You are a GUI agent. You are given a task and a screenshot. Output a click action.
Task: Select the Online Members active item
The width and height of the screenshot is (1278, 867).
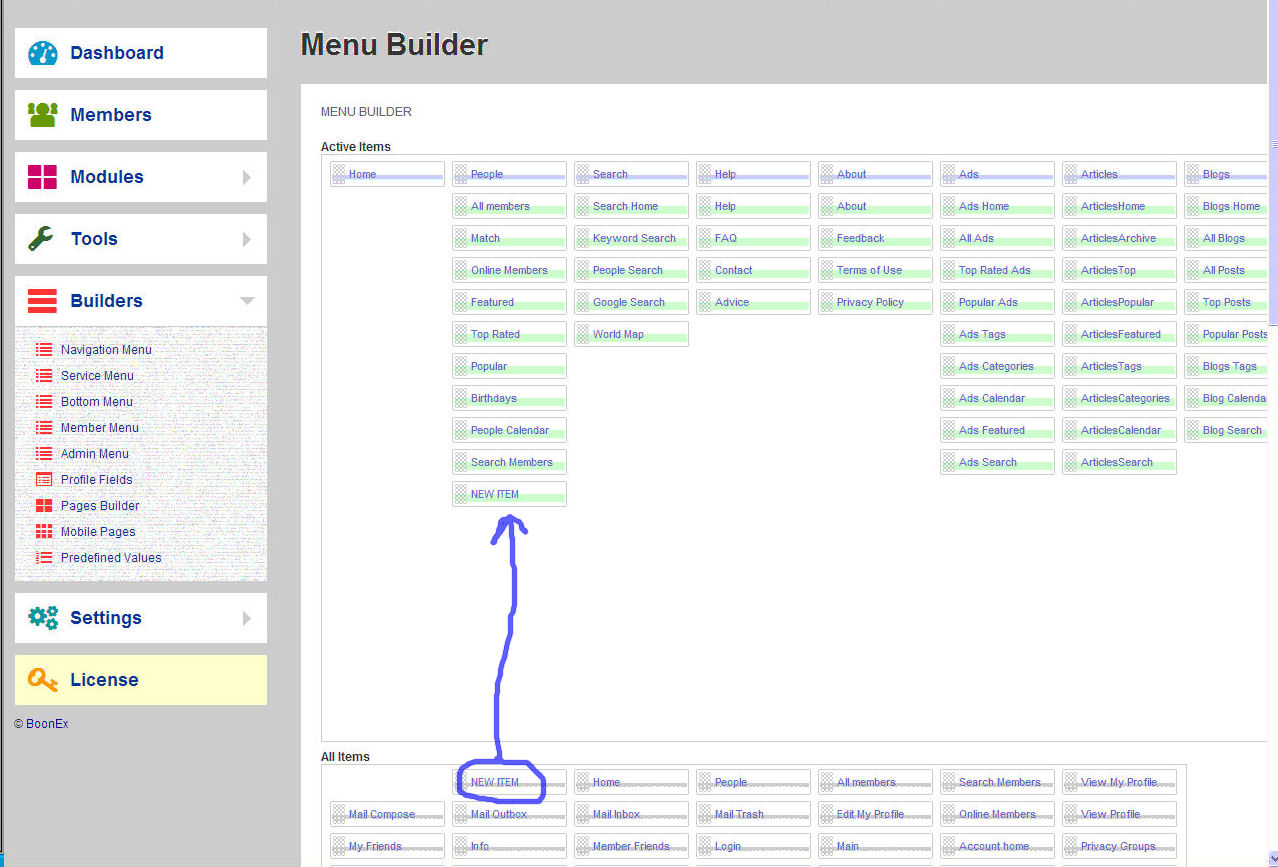[x=509, y=270]
